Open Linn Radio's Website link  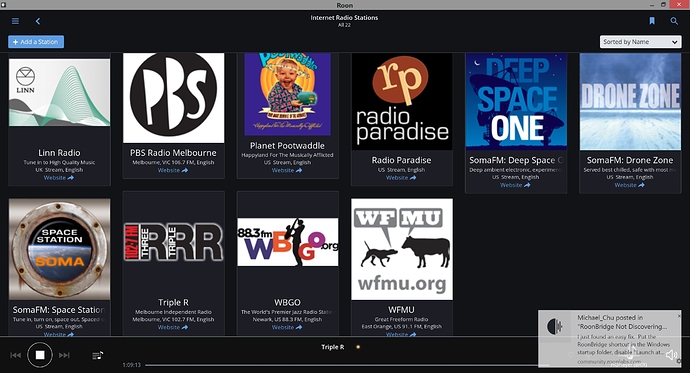(x=59, y=178)
